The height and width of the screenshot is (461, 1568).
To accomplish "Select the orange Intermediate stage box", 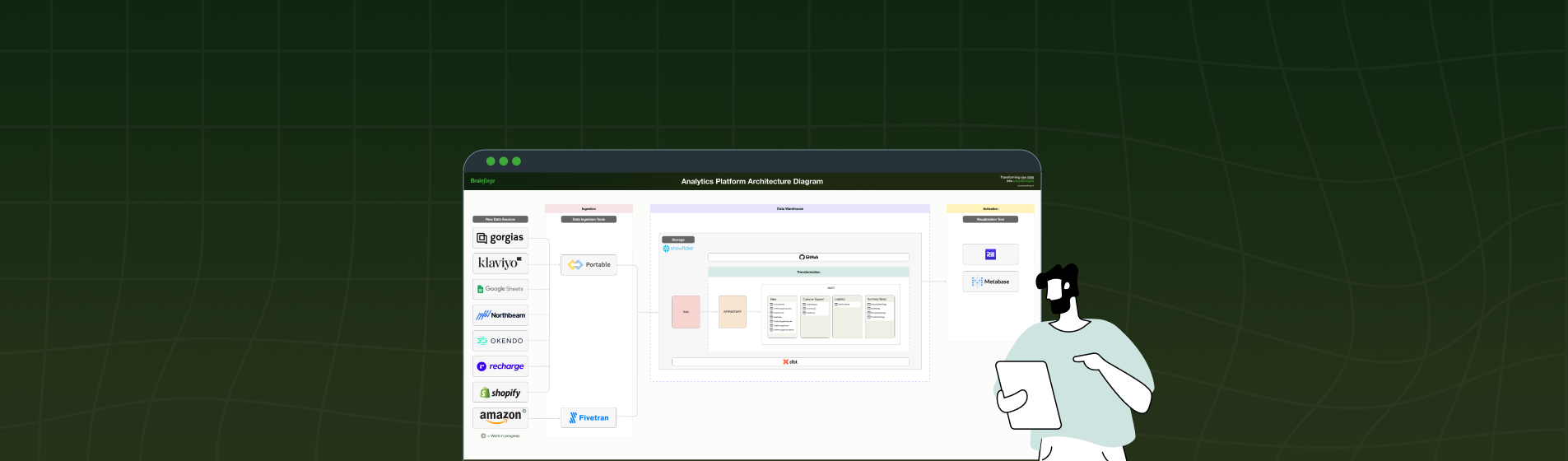I will click(x=733, y=312).
